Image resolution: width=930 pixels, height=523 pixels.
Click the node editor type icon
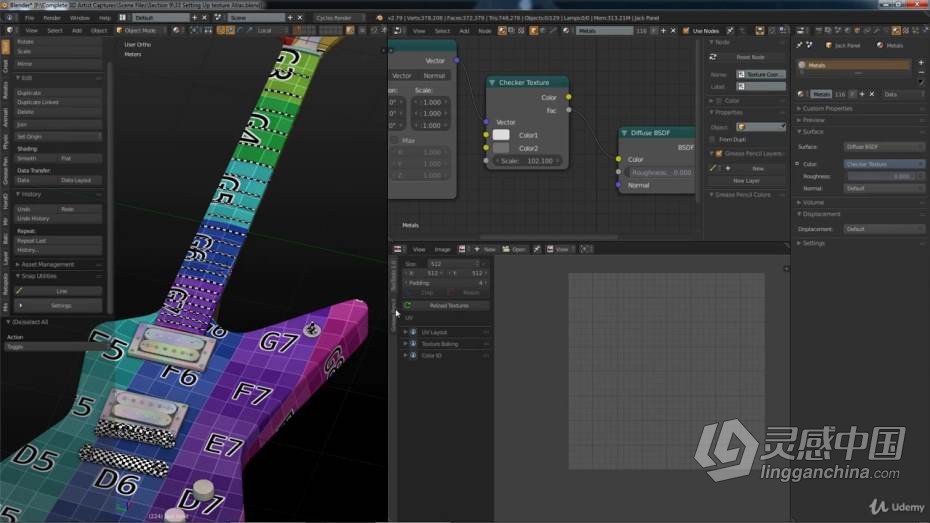click(397, 31)
